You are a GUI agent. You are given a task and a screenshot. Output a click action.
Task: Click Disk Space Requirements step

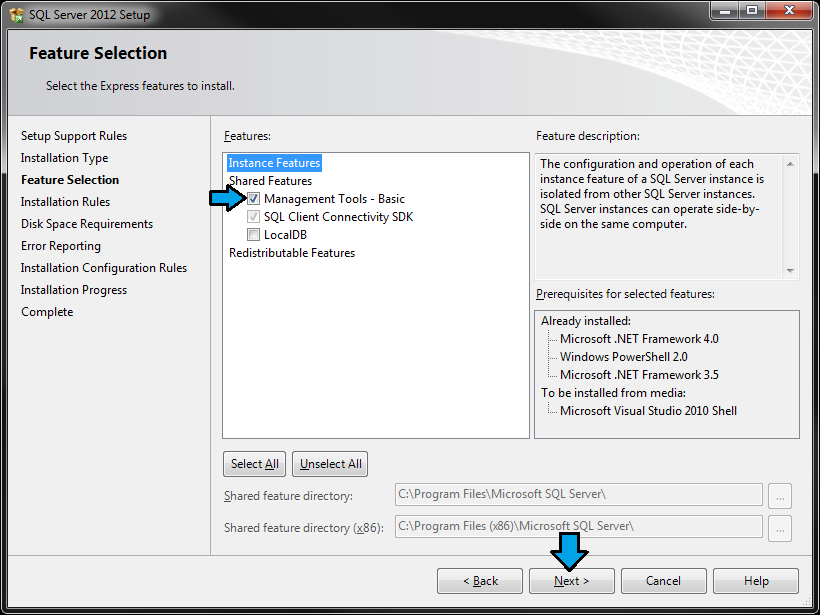coord(87,224)
